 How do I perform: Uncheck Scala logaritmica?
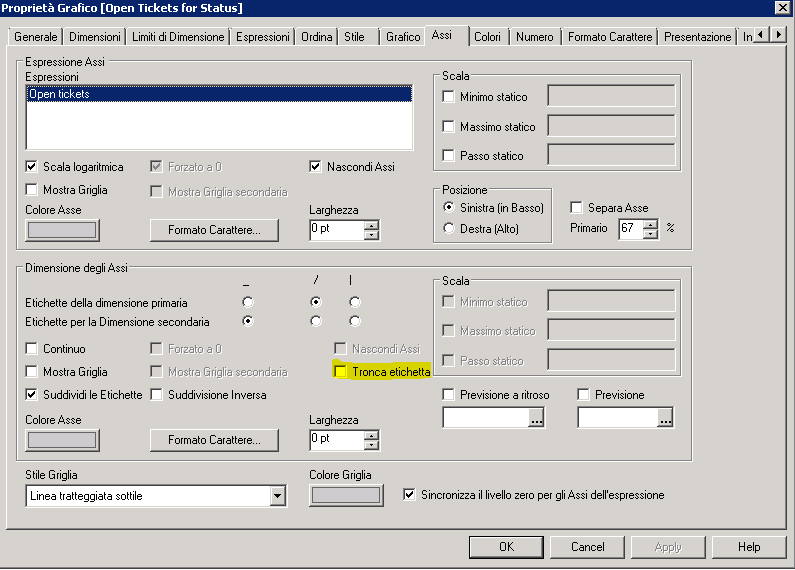pyautogui.click(x=32, y=167)
